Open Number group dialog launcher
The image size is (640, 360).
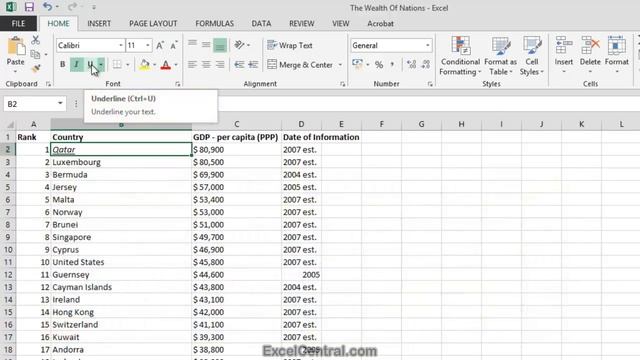click(x=430, y=84)
